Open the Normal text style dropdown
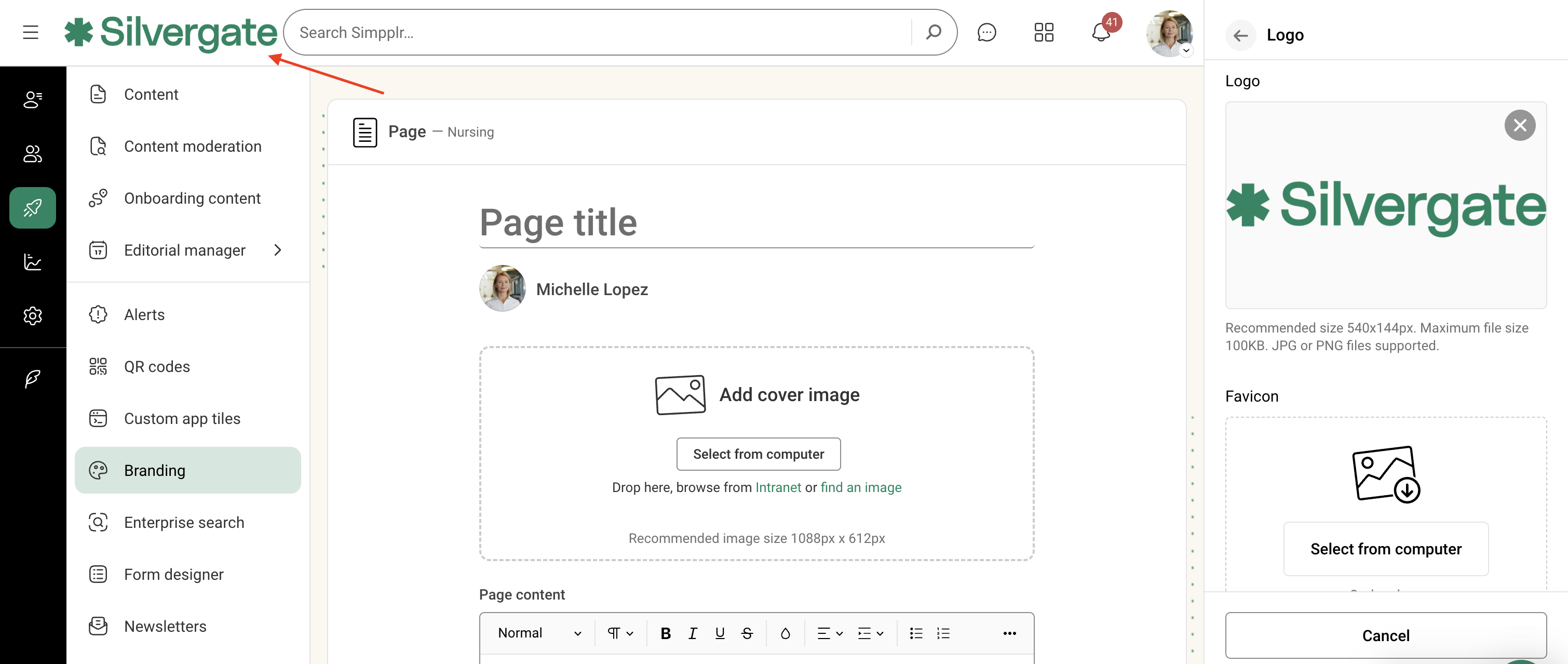Screen dimensions: 1568x664 pyautogui.click(x=539, y=633)
